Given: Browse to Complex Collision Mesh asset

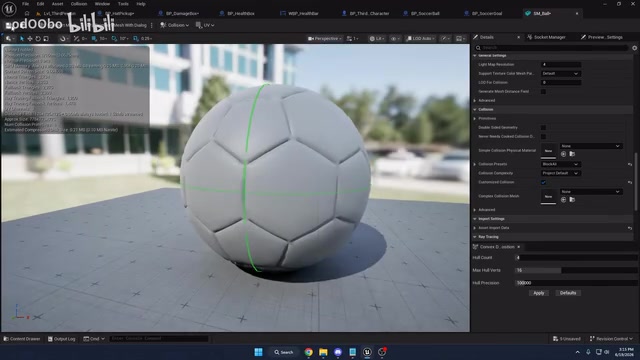Looking at the screenshot, I should click(x=572, y=200).
